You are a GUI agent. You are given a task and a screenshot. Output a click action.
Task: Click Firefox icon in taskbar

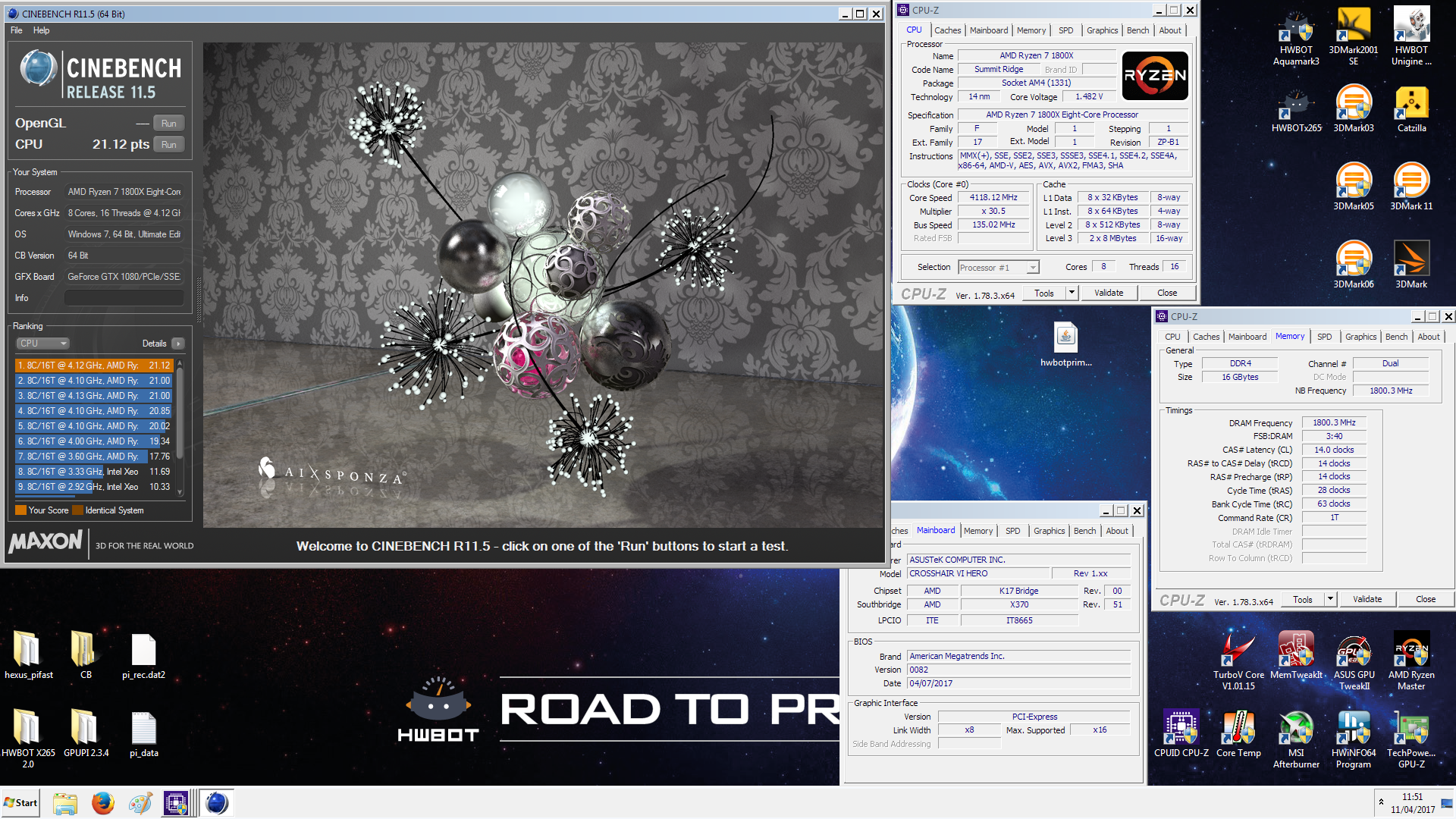pyautogui.click(x=102, y=803)
